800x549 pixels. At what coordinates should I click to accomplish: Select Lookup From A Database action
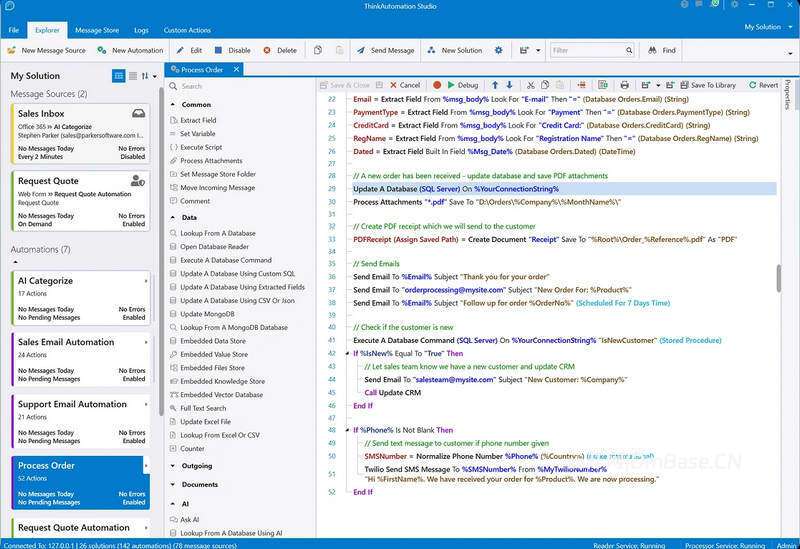click(x=217, y=233)
